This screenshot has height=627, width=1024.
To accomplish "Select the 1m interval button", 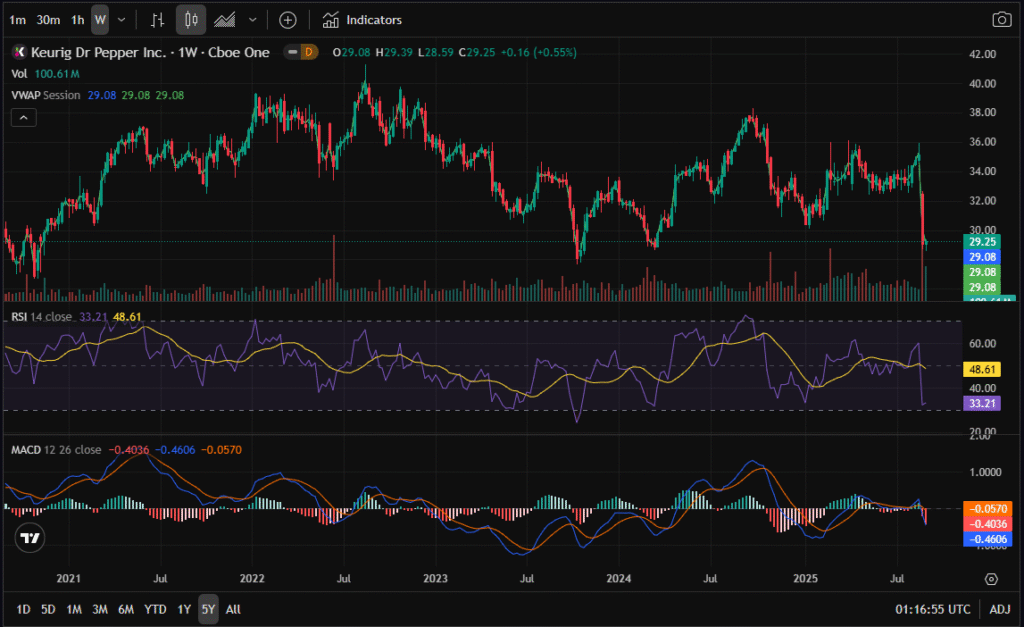I will [x=17, y=20].
